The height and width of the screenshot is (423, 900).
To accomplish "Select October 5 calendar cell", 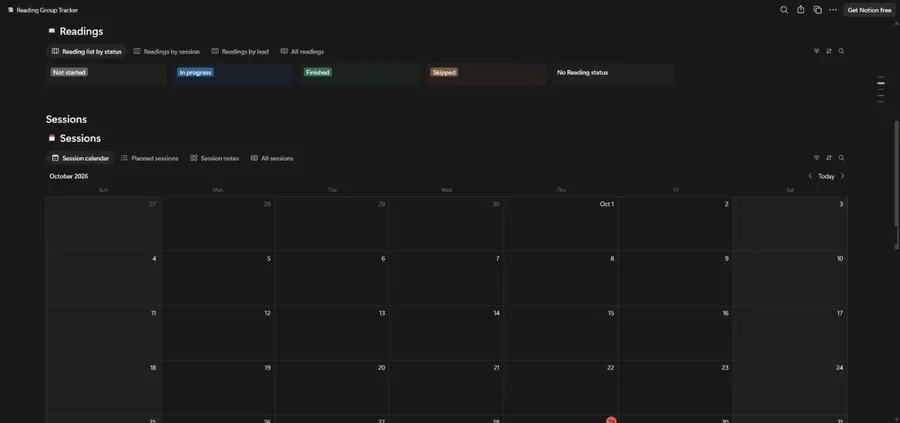I will (218, 278).
